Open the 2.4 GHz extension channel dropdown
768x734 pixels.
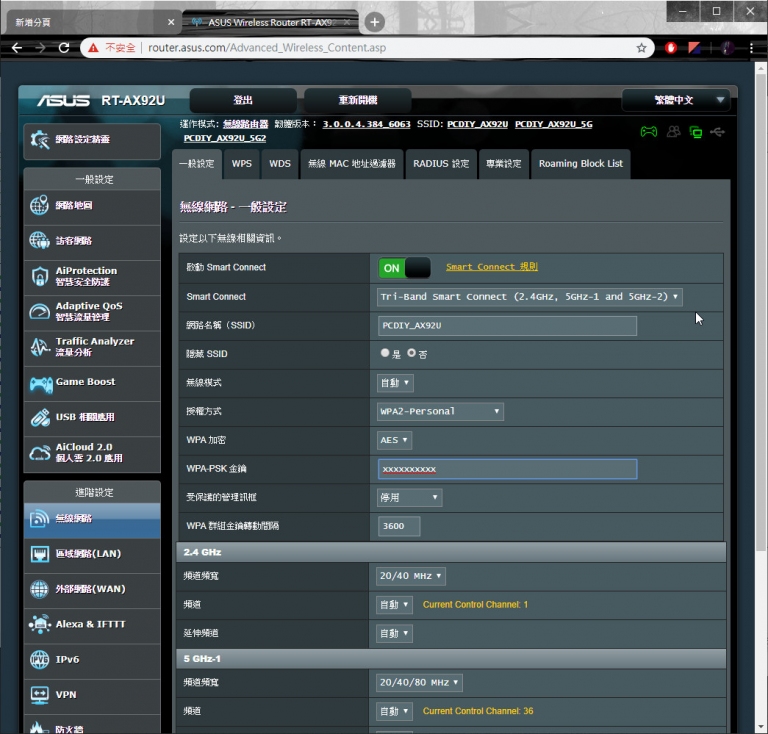394,634
